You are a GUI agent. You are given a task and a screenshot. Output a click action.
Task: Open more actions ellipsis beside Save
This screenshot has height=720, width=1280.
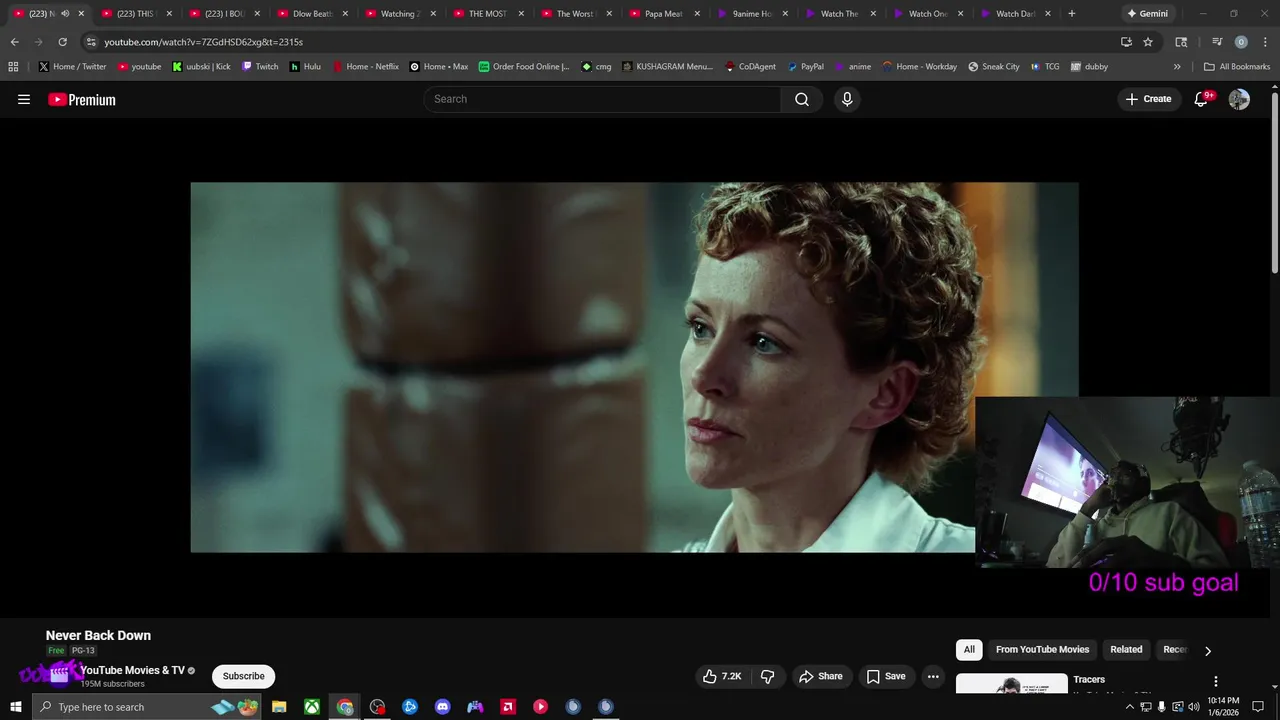(933, 676)
